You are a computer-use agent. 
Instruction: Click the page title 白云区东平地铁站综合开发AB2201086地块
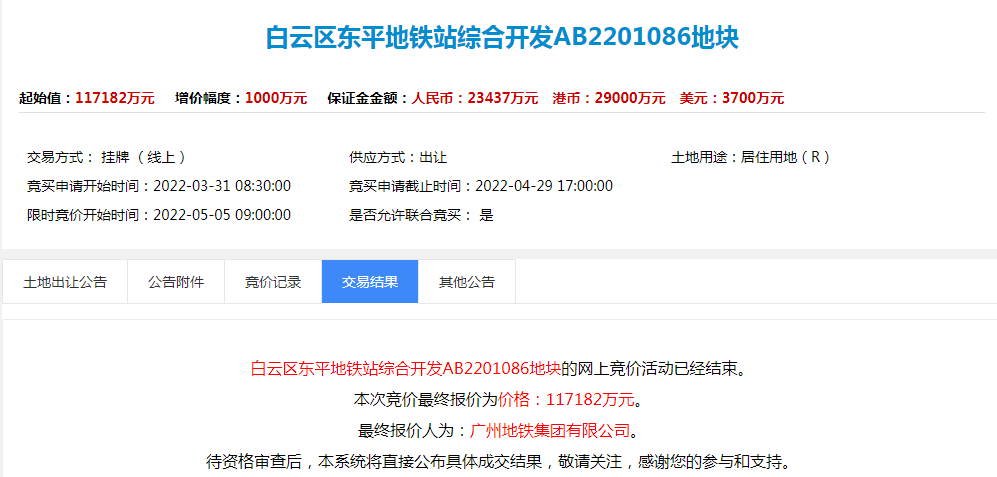click(502, 38)
